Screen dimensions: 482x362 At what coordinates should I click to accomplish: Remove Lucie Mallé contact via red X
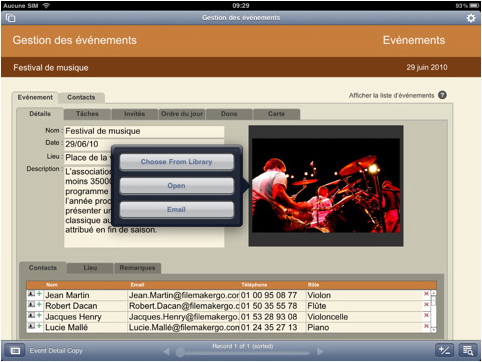pos(426,326)
